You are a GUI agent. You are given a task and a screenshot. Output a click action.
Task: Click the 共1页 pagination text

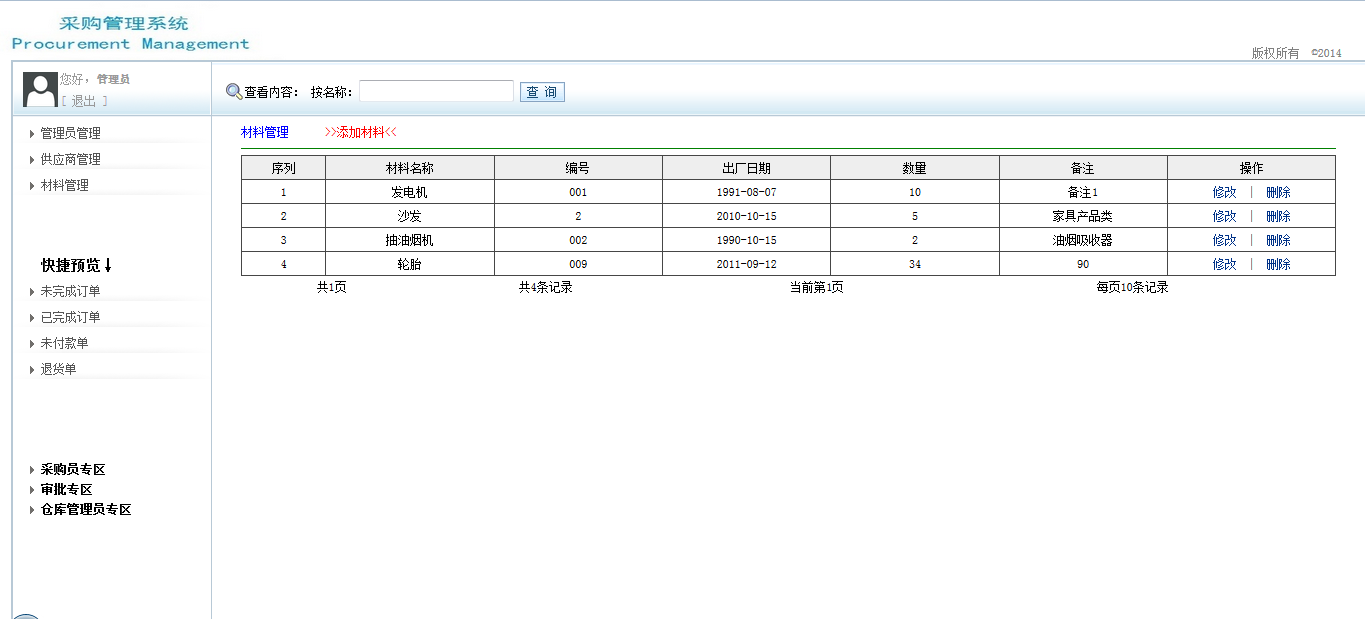coord(332,287)
